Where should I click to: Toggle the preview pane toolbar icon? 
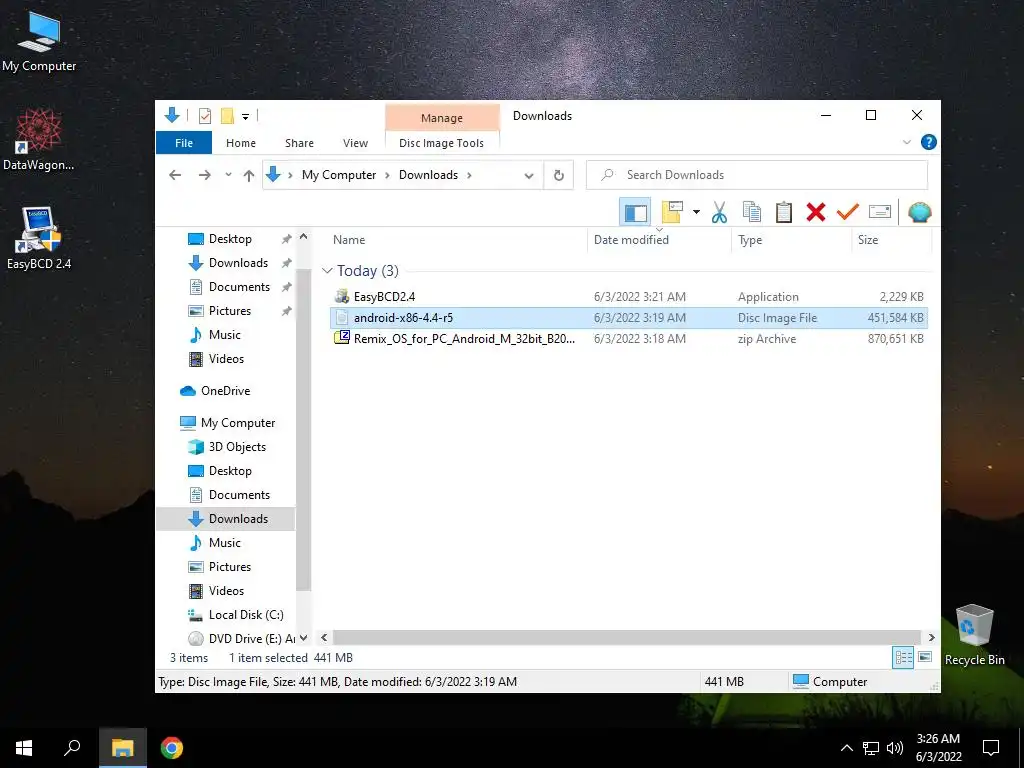[x=635, y=212]
